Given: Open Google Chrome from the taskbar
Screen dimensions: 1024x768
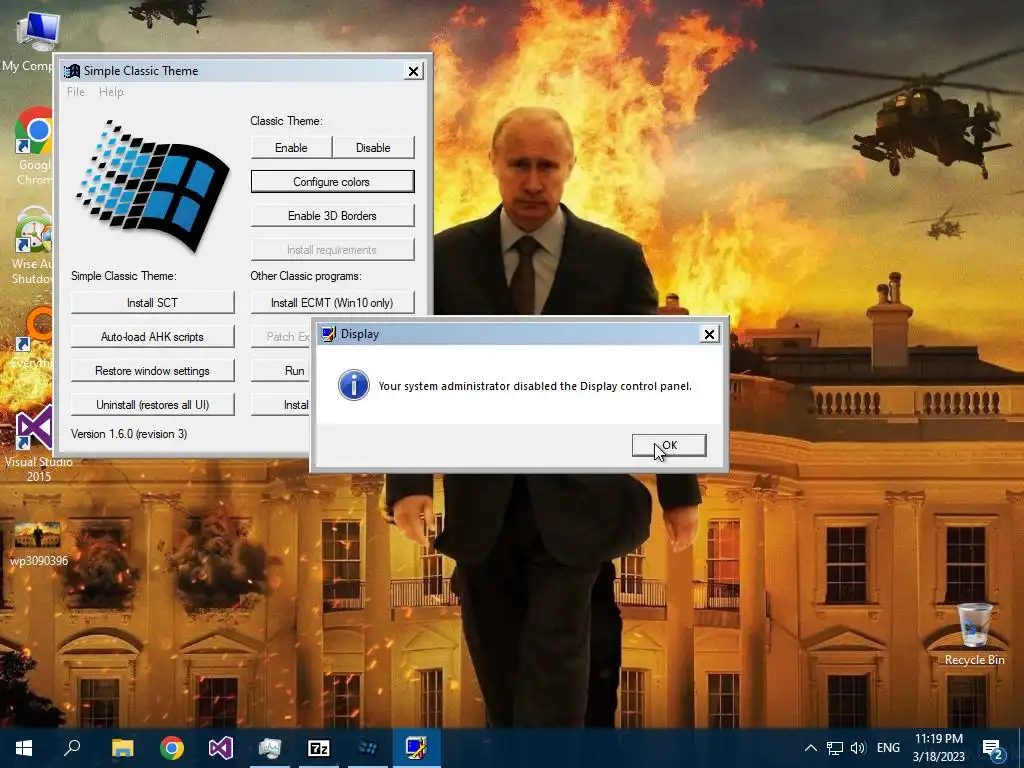Looking at the screenshot, I should [x=172, y=748].
